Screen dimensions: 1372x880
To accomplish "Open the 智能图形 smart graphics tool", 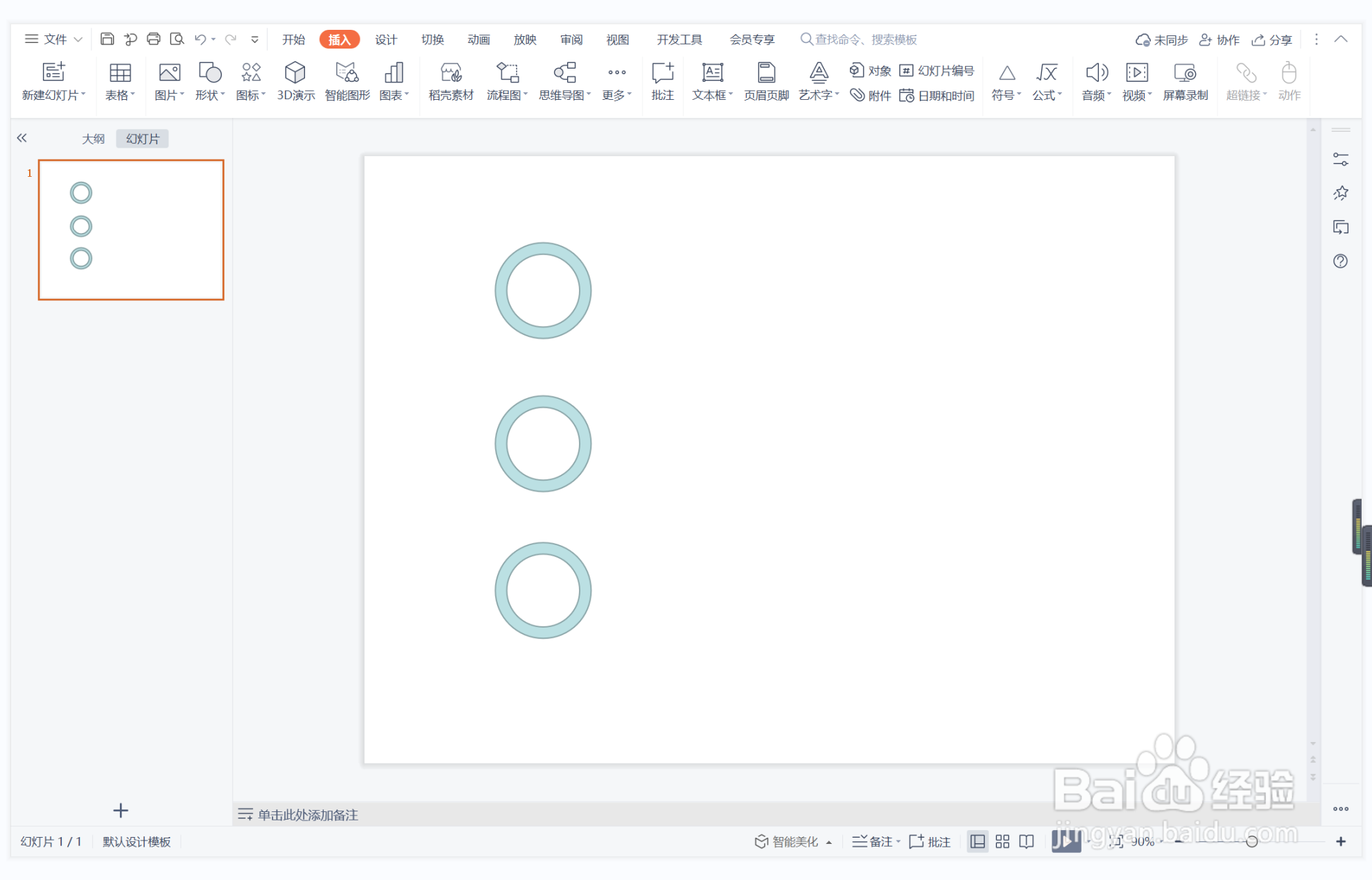I will tap(347, 81).
